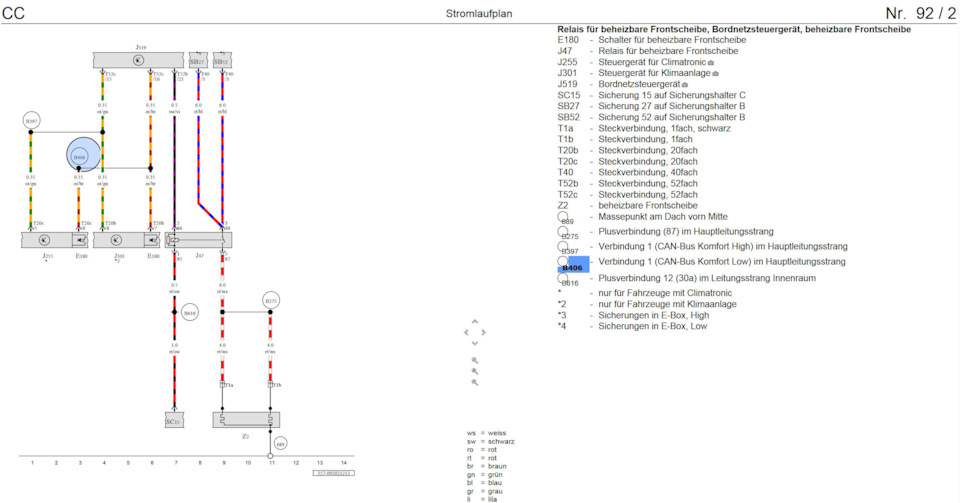
Task: Click color code 'sw = schwarz'
Action: 490,442
